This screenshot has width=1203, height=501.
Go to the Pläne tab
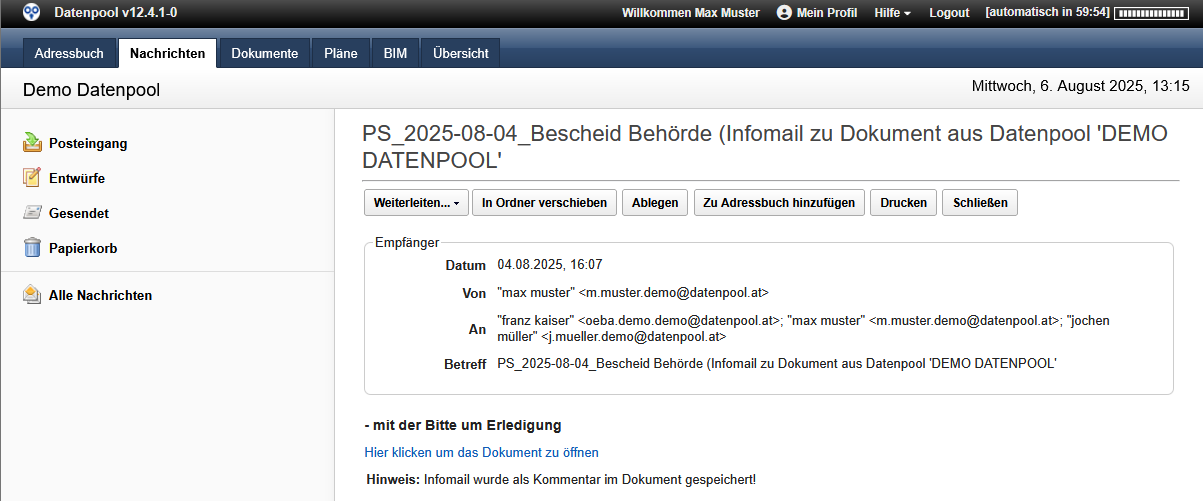(341, 53)
